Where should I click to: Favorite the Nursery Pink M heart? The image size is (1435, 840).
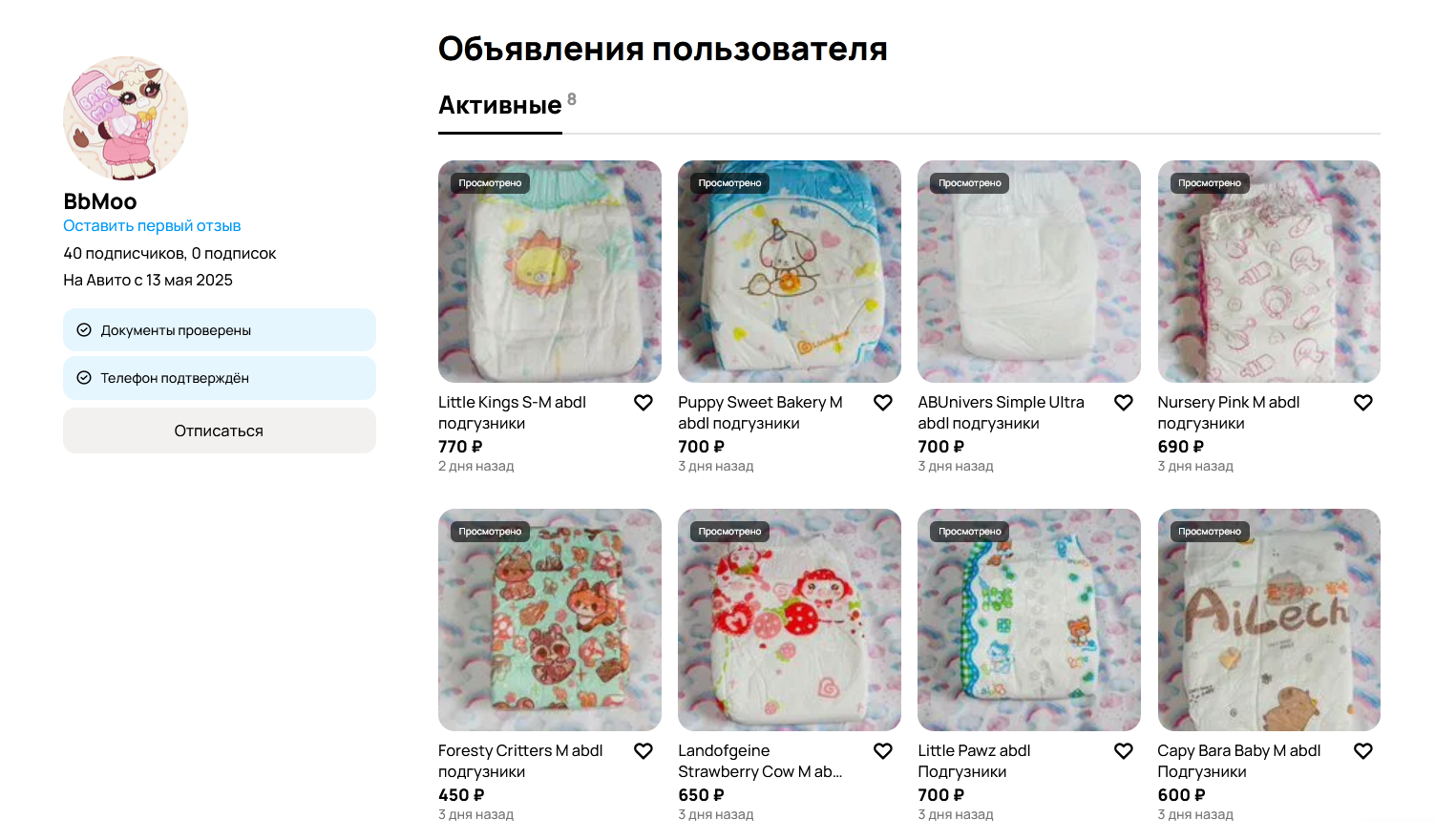[x=1363, y=403]
